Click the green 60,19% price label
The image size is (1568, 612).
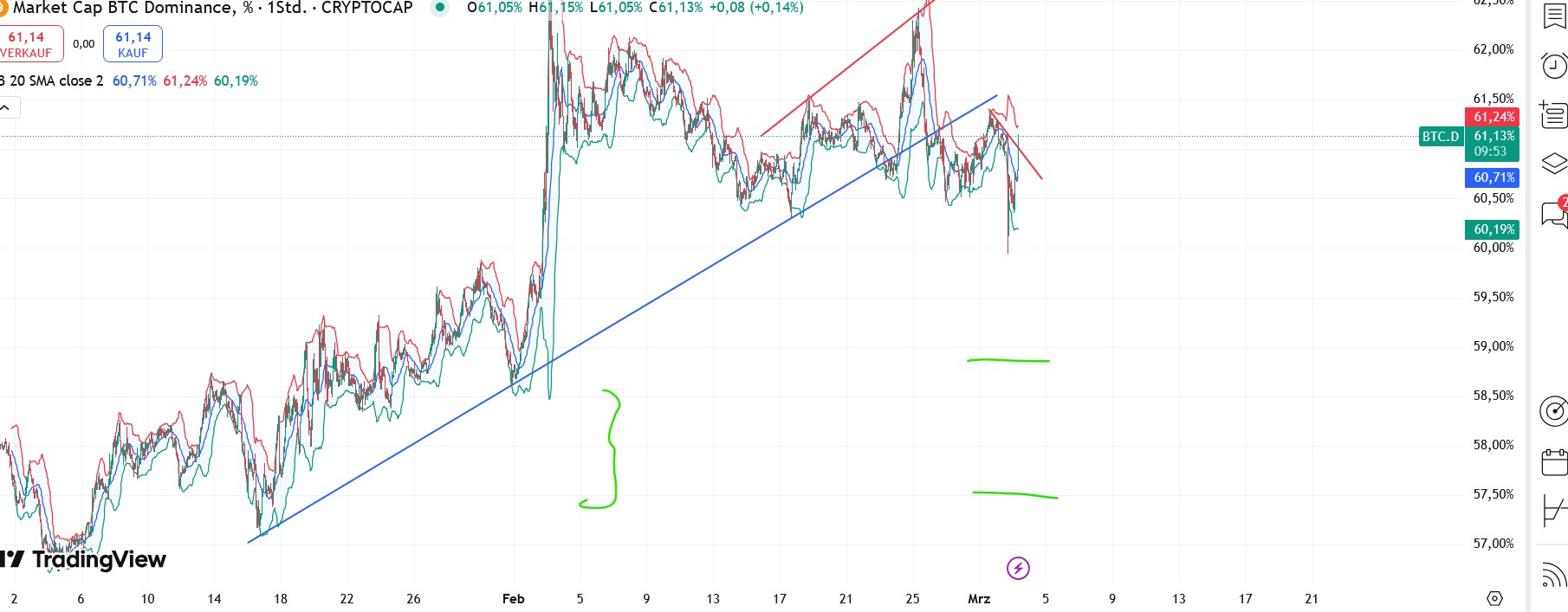(x=1493, y=229)
